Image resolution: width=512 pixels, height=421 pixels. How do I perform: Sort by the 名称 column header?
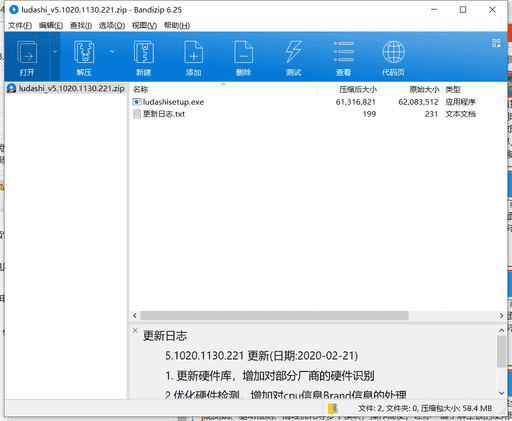pos(223,89)
